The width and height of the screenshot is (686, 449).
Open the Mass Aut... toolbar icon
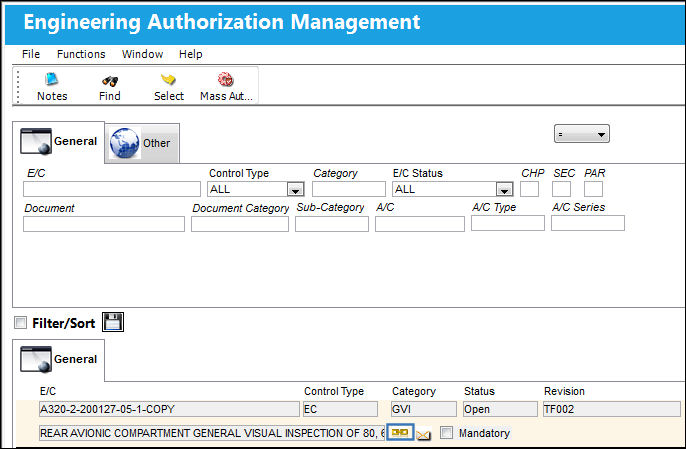click(225, 79)
